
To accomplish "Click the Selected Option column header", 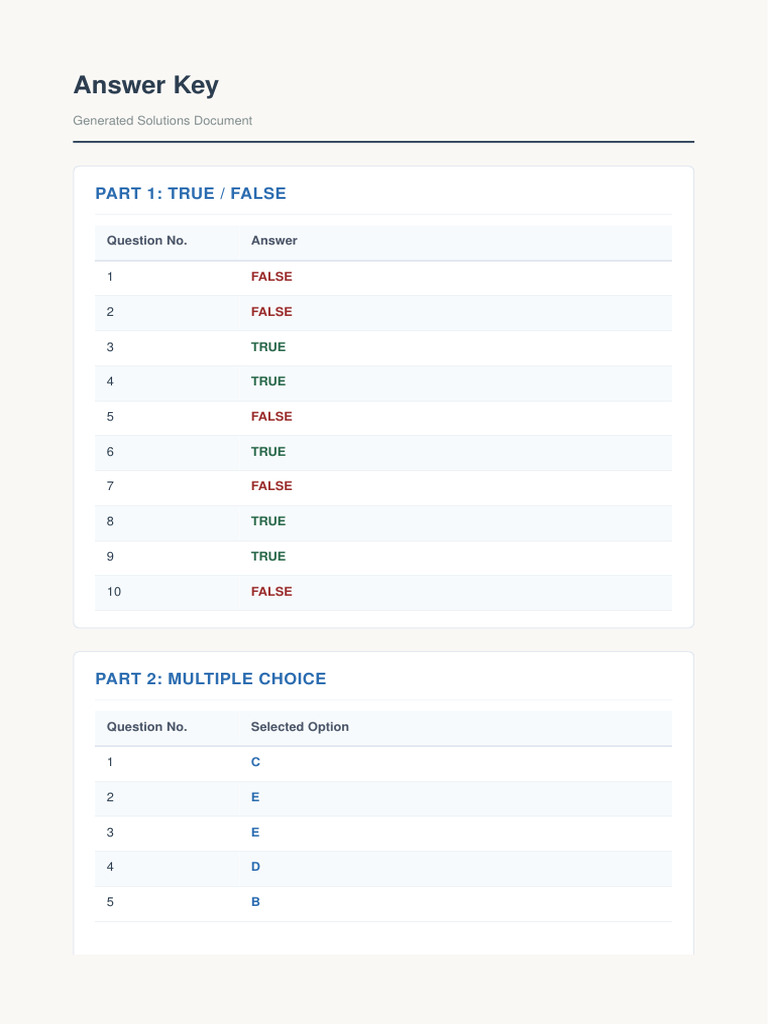I will [300, 727].
